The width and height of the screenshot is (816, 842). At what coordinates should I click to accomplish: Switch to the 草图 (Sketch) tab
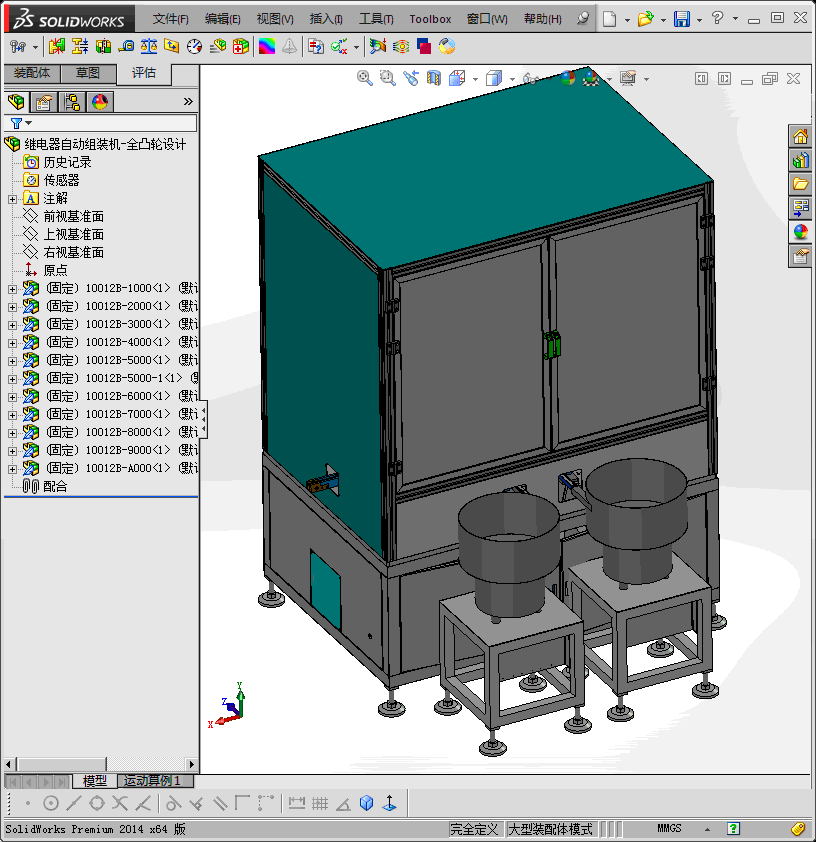(x=88, y=73)
